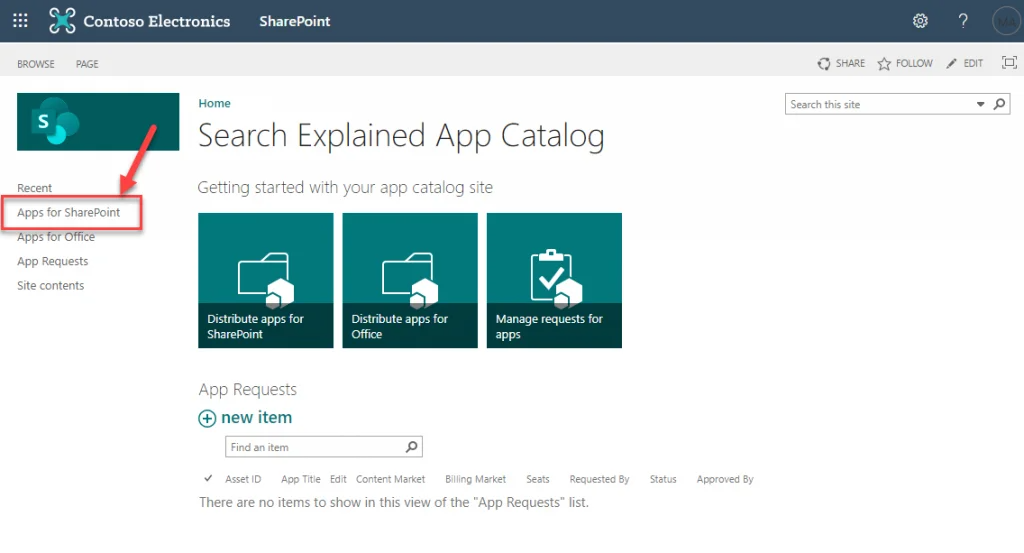The image size is (1024, 553).
Task: Open Apps for SharePoint in left navigation
Action: pyautogui.click(x=69, y=212)
